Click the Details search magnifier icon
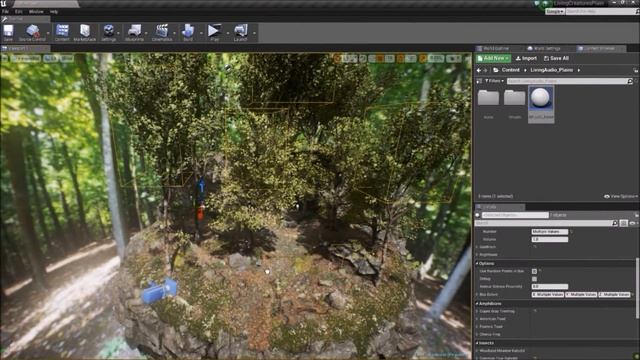Image resolution: width=640 pixels, height=360 pixels. pos(615,223)
